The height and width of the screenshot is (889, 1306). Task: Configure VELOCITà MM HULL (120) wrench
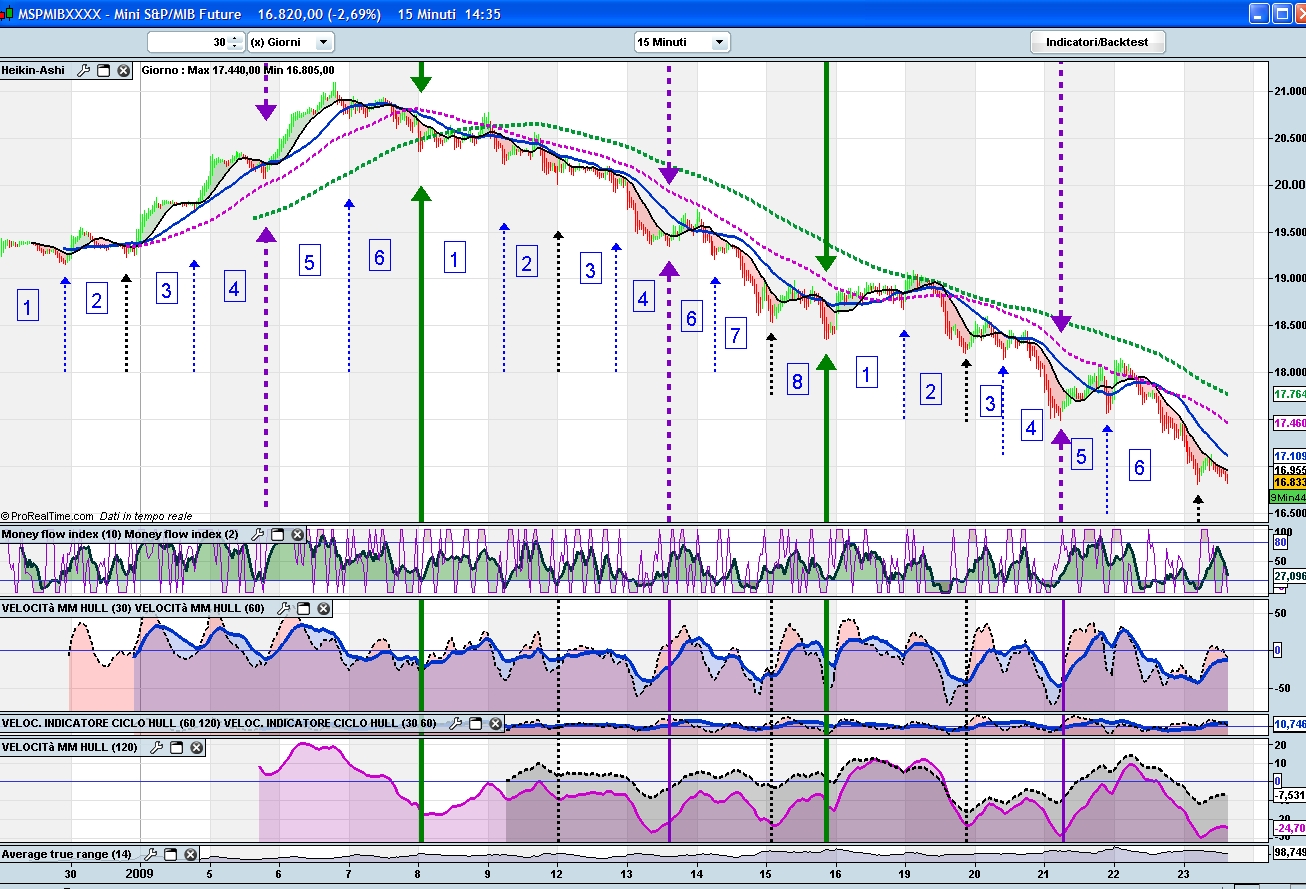point(157,747)
